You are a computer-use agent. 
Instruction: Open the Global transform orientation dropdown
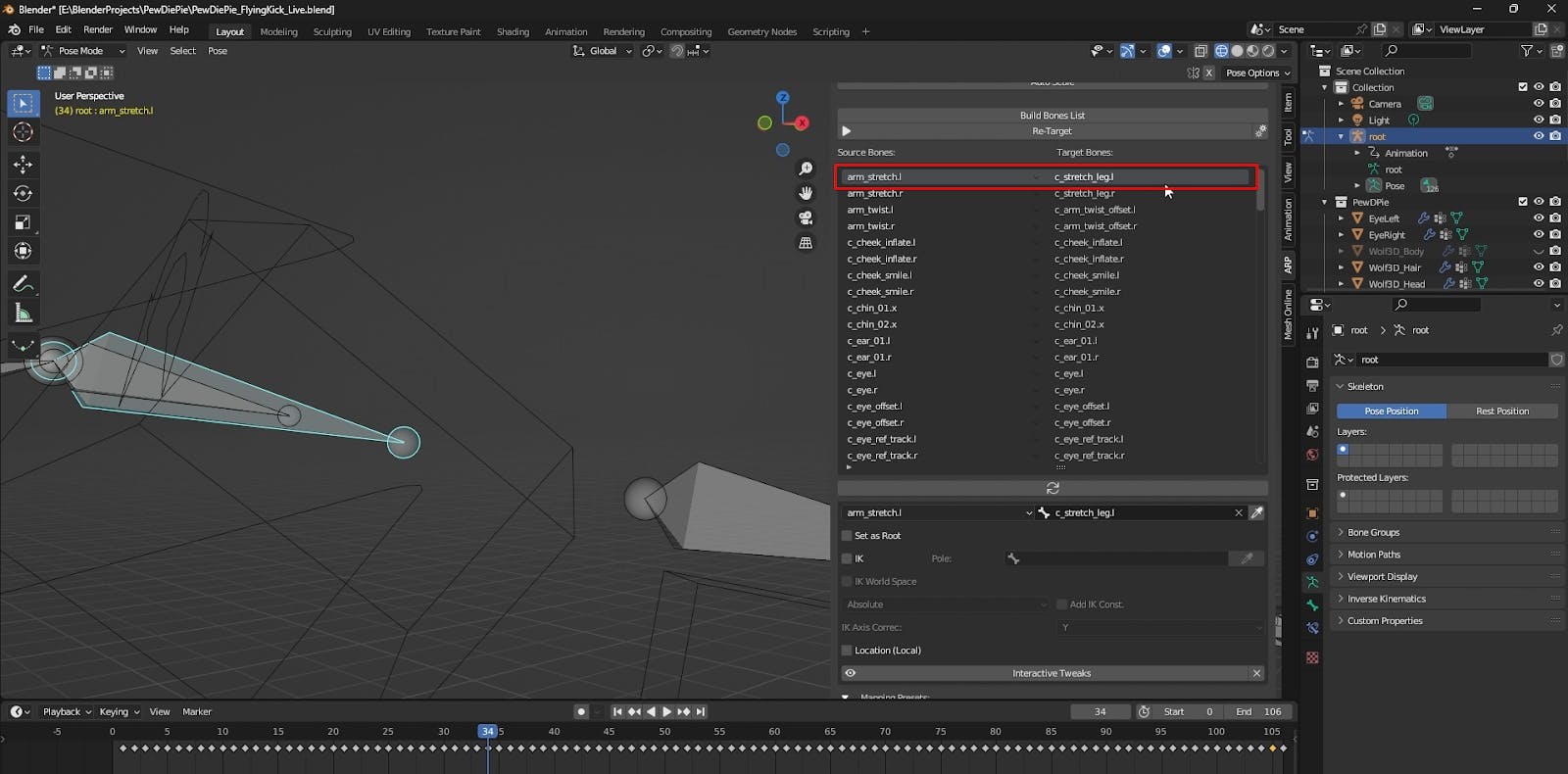pos(603,51)
